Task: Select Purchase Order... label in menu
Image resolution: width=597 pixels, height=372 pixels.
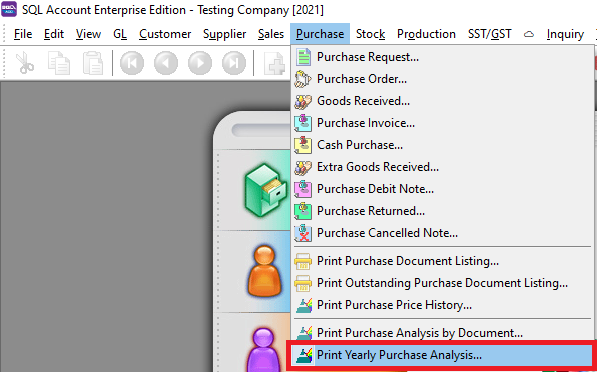Action: pyautogui.click(x=362, y=79)
